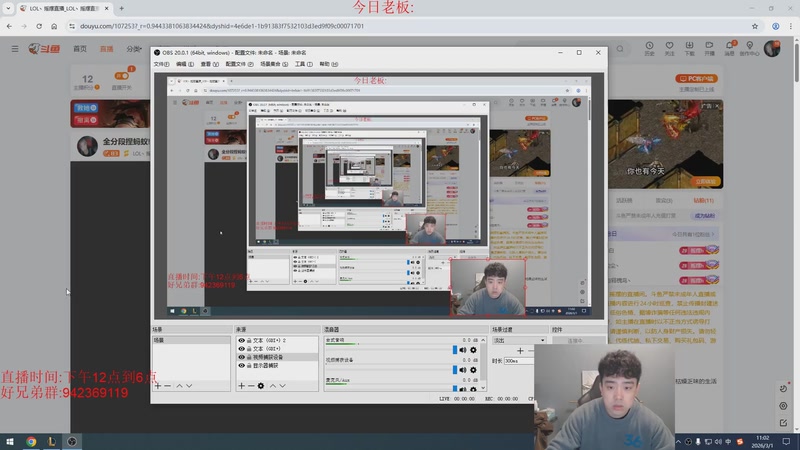800x450 pixels.
Task: Open a new Chrome tab
Action: tap(121, 8)
